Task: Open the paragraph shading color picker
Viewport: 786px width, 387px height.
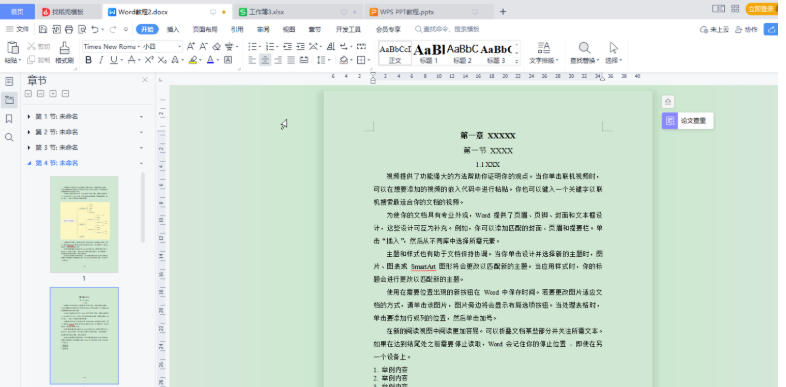Action: click(x=350, y=60)
